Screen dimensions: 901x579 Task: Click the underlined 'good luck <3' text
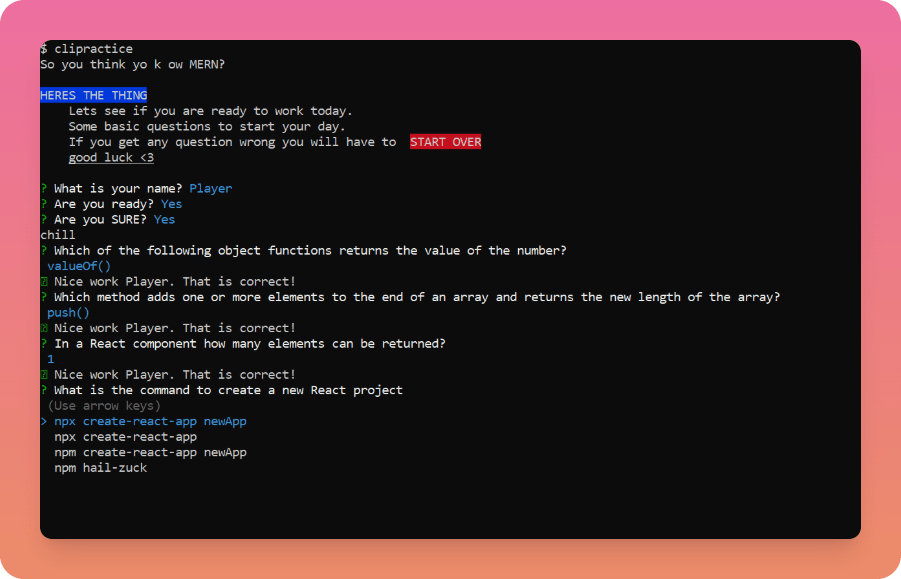111,157
